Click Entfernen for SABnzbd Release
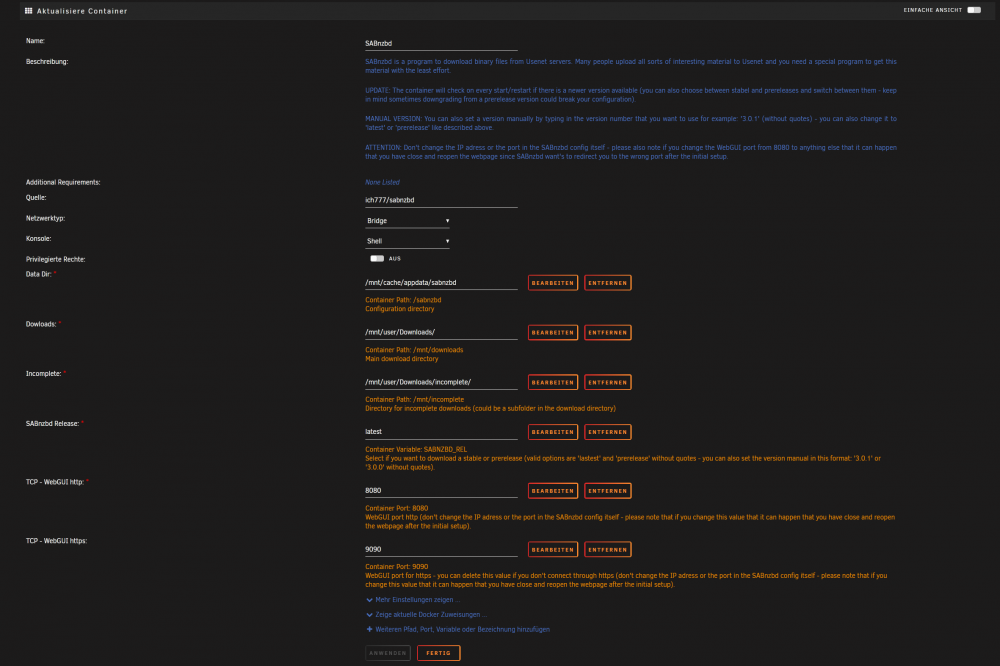The image size is (1000, 666). click(608, 432)
